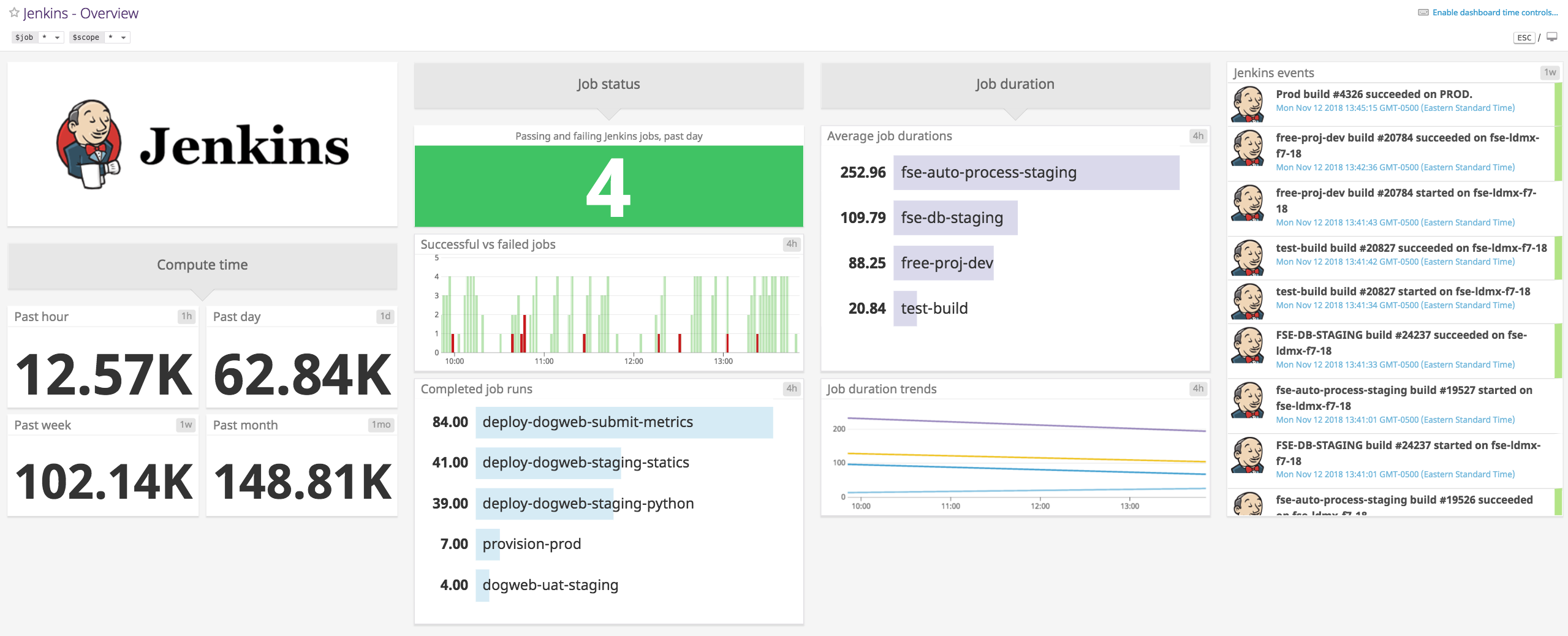Screen dimensions: 1568x636
Task: Click the monitor icon for TV mode
Action: coord(1551,37)
